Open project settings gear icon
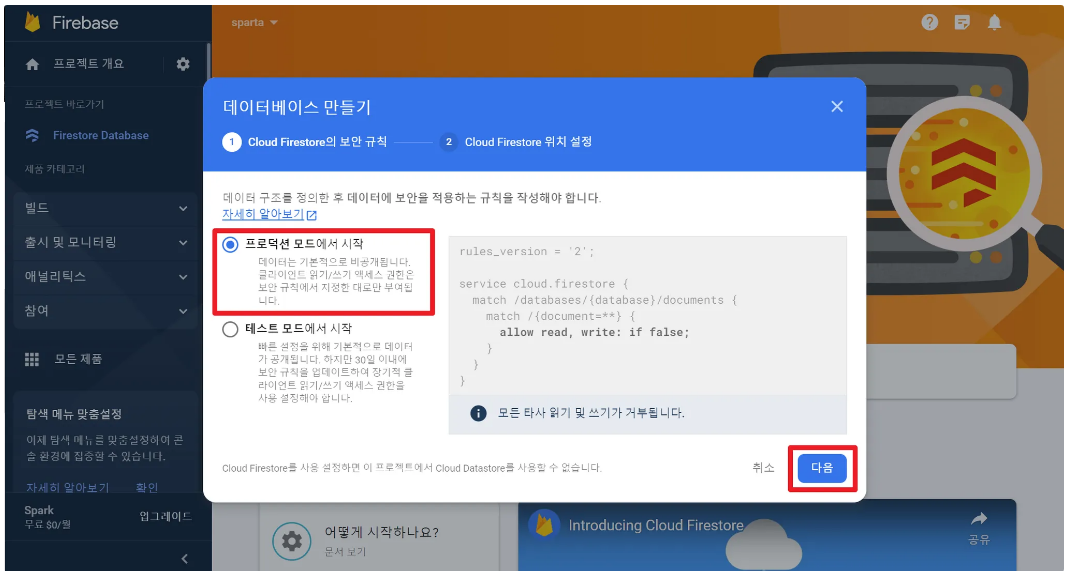1070x571 pixels. point(183,64)
